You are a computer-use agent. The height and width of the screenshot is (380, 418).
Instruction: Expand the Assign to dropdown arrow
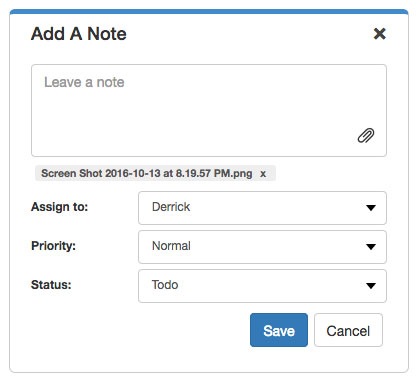[371, 208]
